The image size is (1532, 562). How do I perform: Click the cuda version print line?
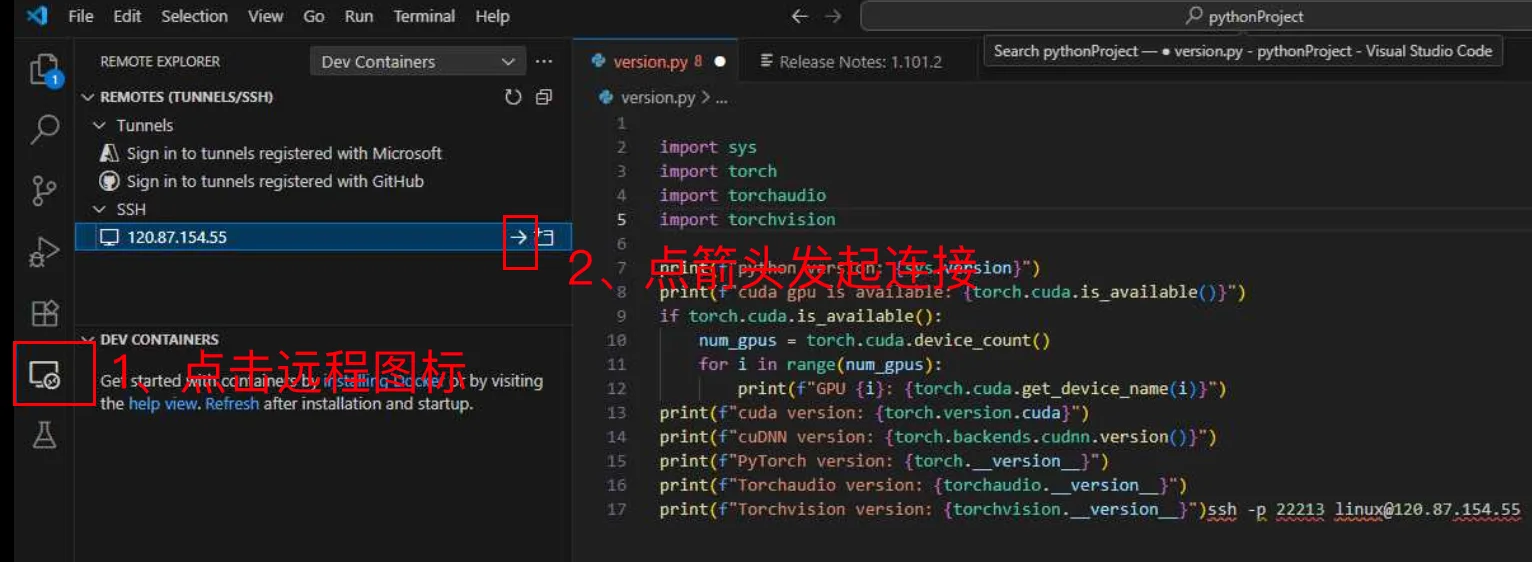coord(874,413)
